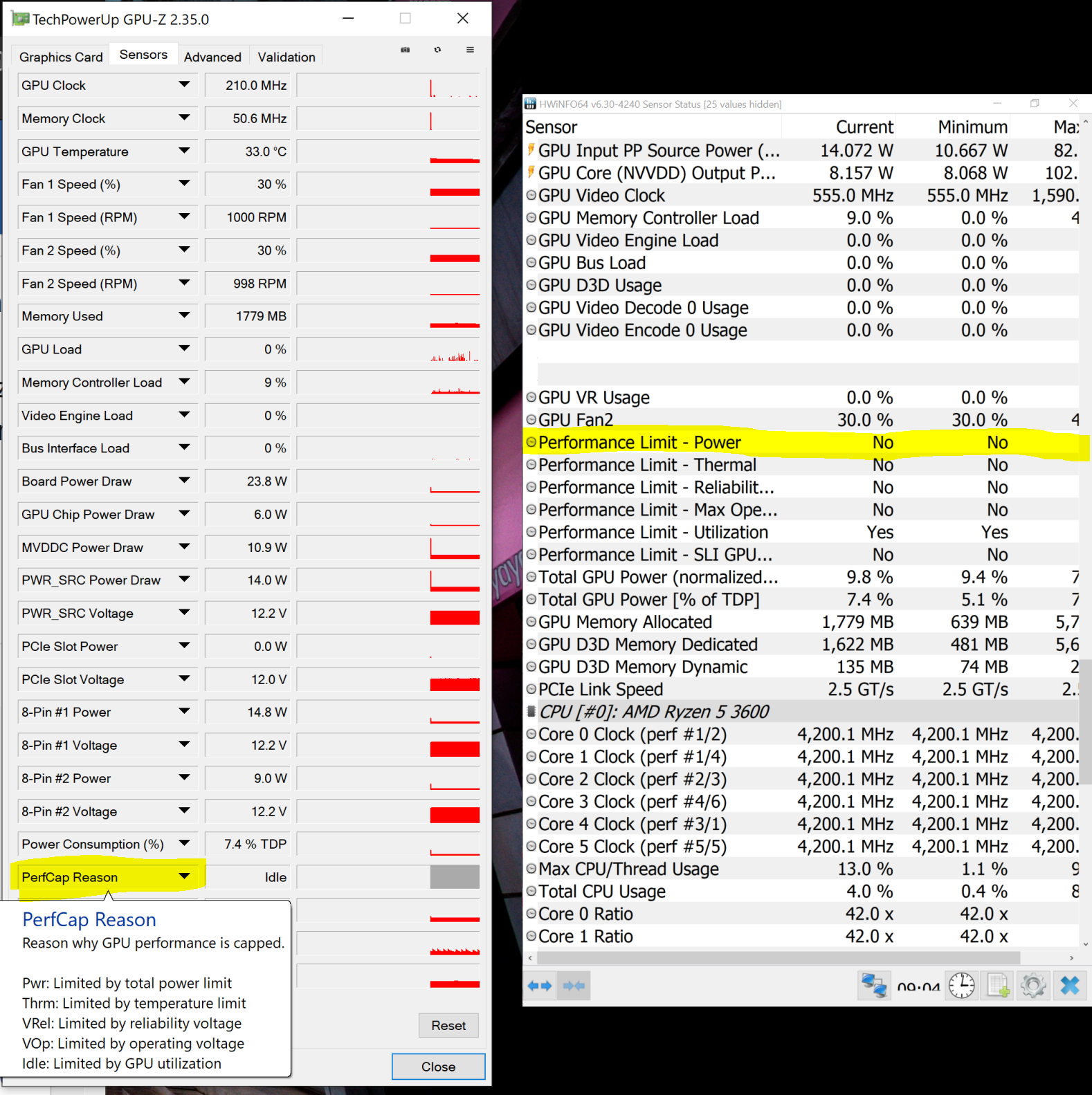The image size is (1092, 1095).
Task: Select the Sensors tab in GPU-Z
Action: pos(143,55)
